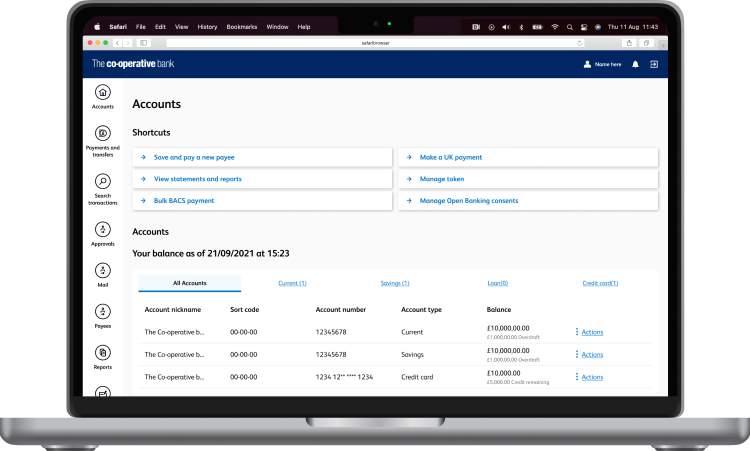750x451 pixels.
Task: Open Reports icon in sidebar
Action: point(102,353)
